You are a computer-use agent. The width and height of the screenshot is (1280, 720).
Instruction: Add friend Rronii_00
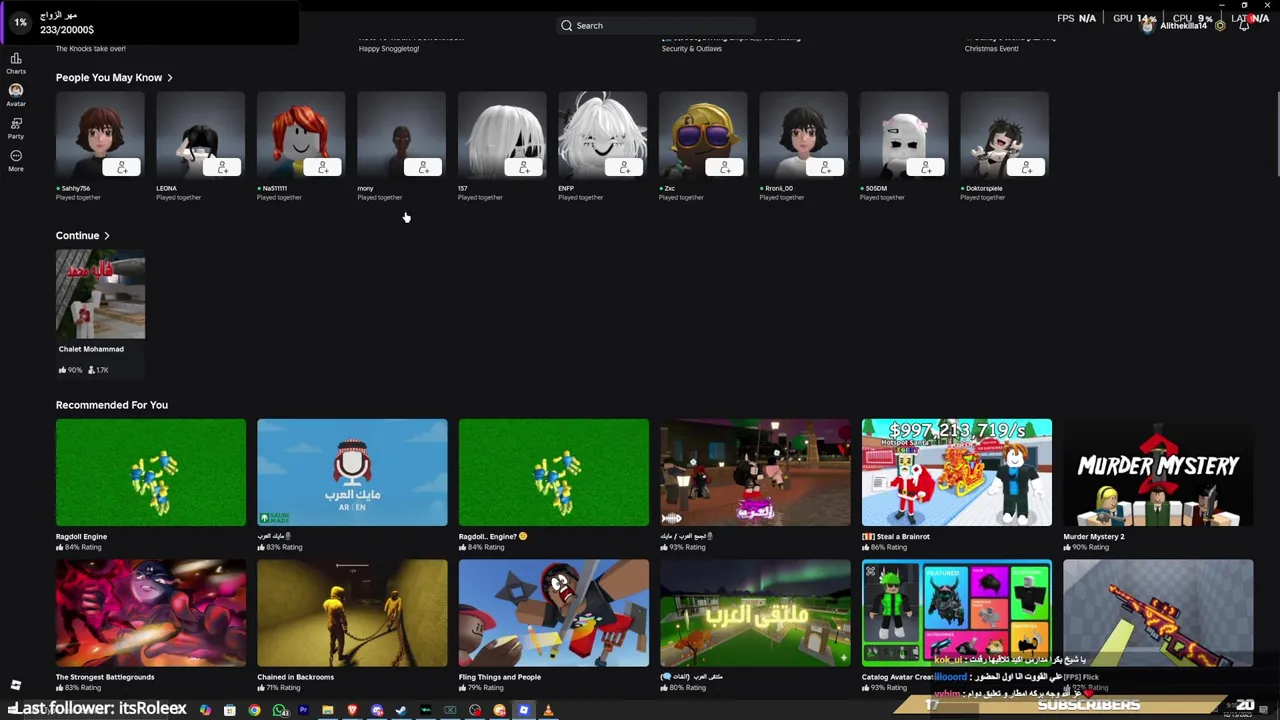pos(826,167)
